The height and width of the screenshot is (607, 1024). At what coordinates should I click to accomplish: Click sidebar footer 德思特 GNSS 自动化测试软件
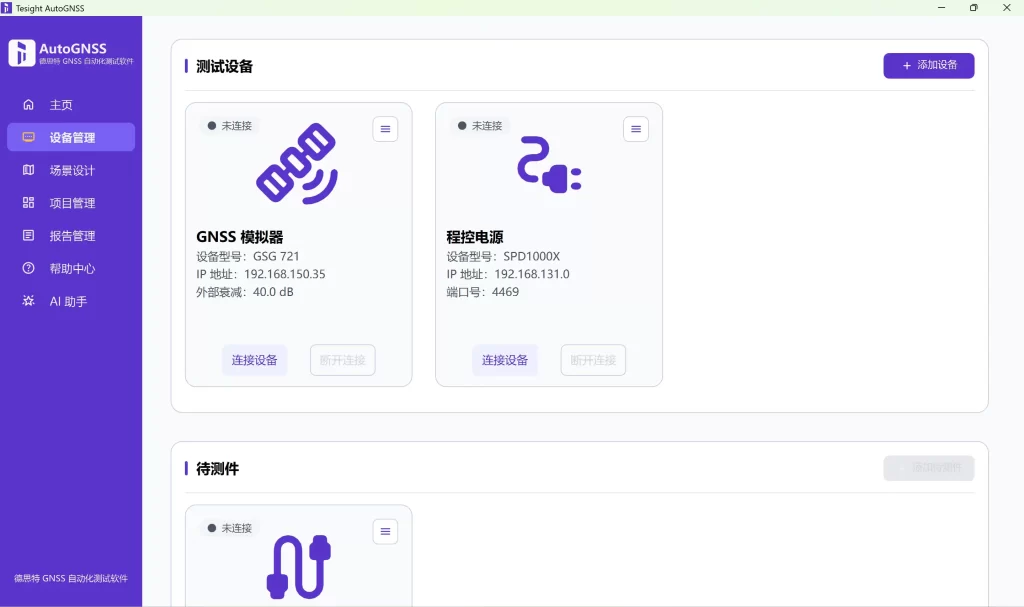[71, 578]
